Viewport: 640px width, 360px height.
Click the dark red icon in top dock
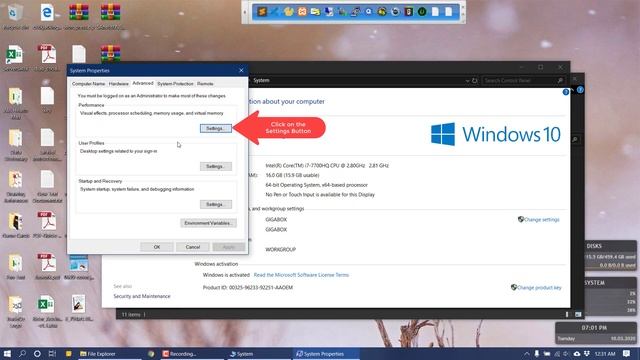[409, 11]
